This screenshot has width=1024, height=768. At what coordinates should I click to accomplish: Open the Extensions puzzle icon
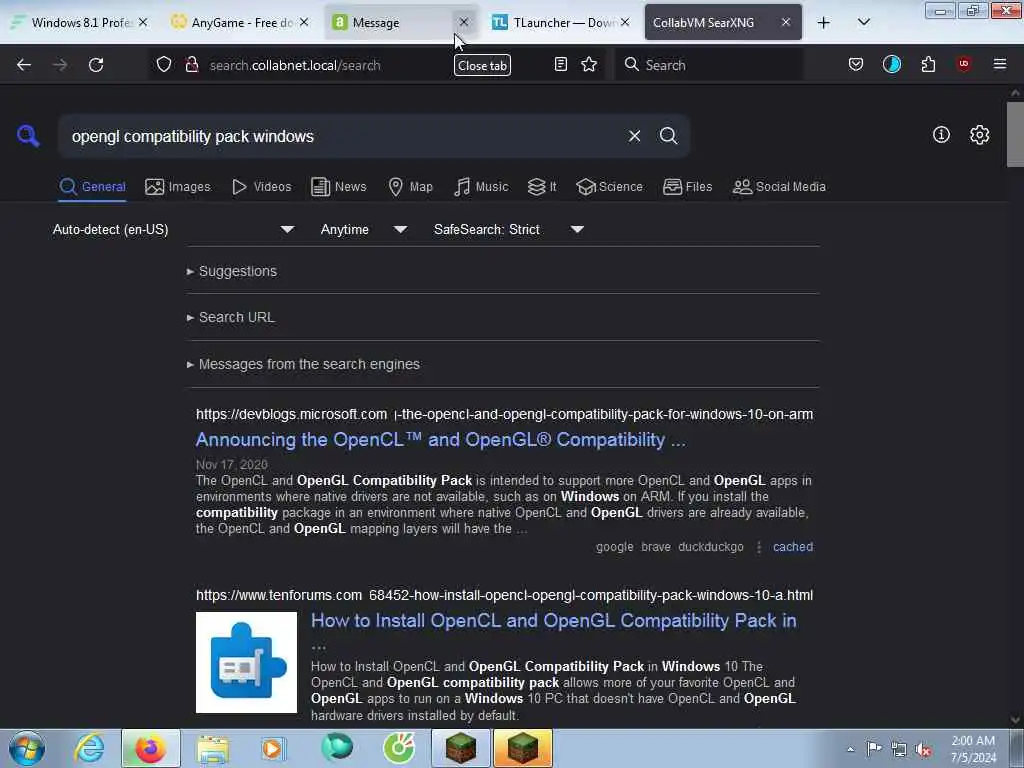[x=928, y=65]
